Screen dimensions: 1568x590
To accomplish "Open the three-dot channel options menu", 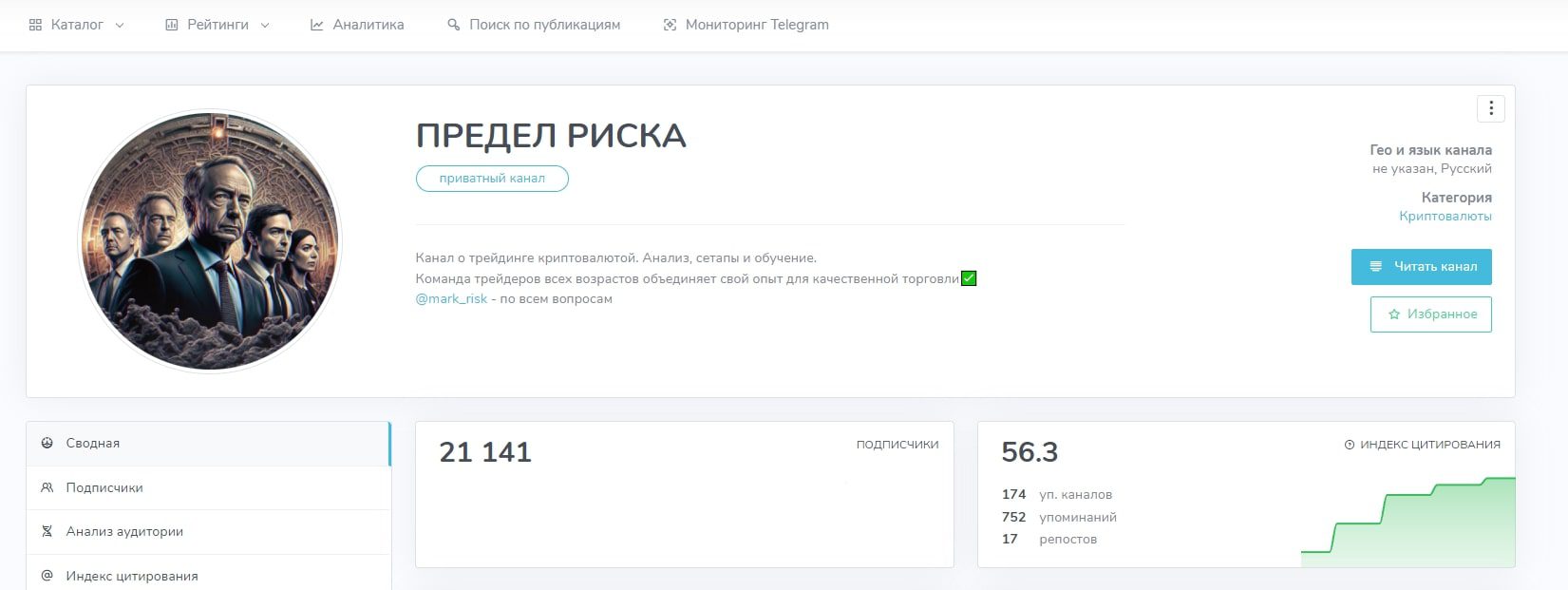I will coord(1490,108).
